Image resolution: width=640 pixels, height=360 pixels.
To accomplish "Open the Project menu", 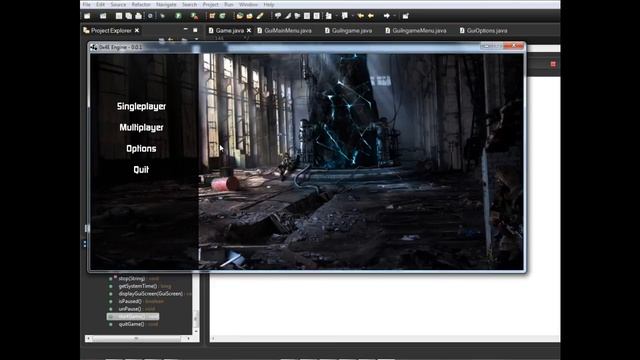I will 211,4.
